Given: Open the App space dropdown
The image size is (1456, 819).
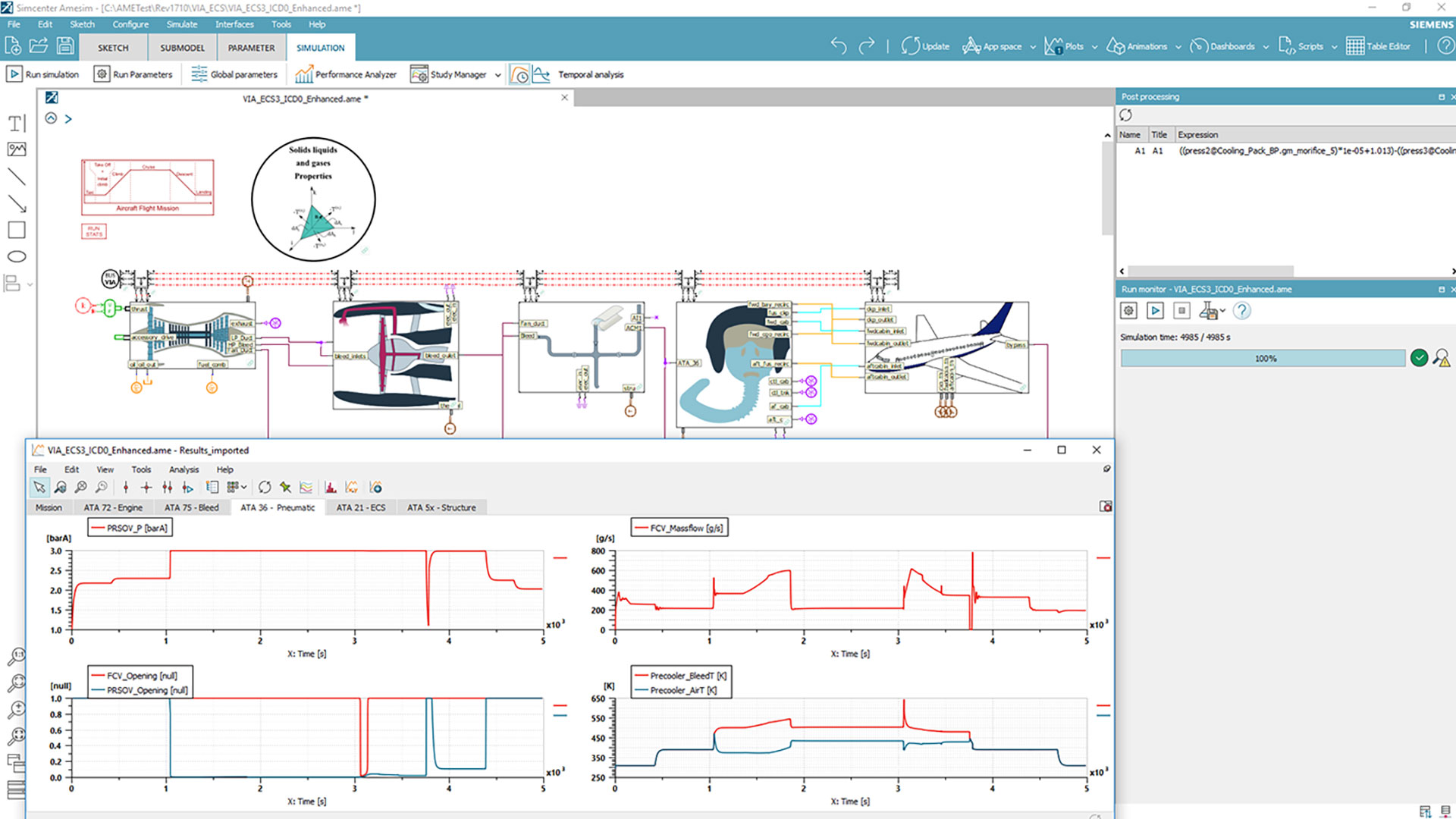Looking at the screenshot, I should coord(1033,47).
